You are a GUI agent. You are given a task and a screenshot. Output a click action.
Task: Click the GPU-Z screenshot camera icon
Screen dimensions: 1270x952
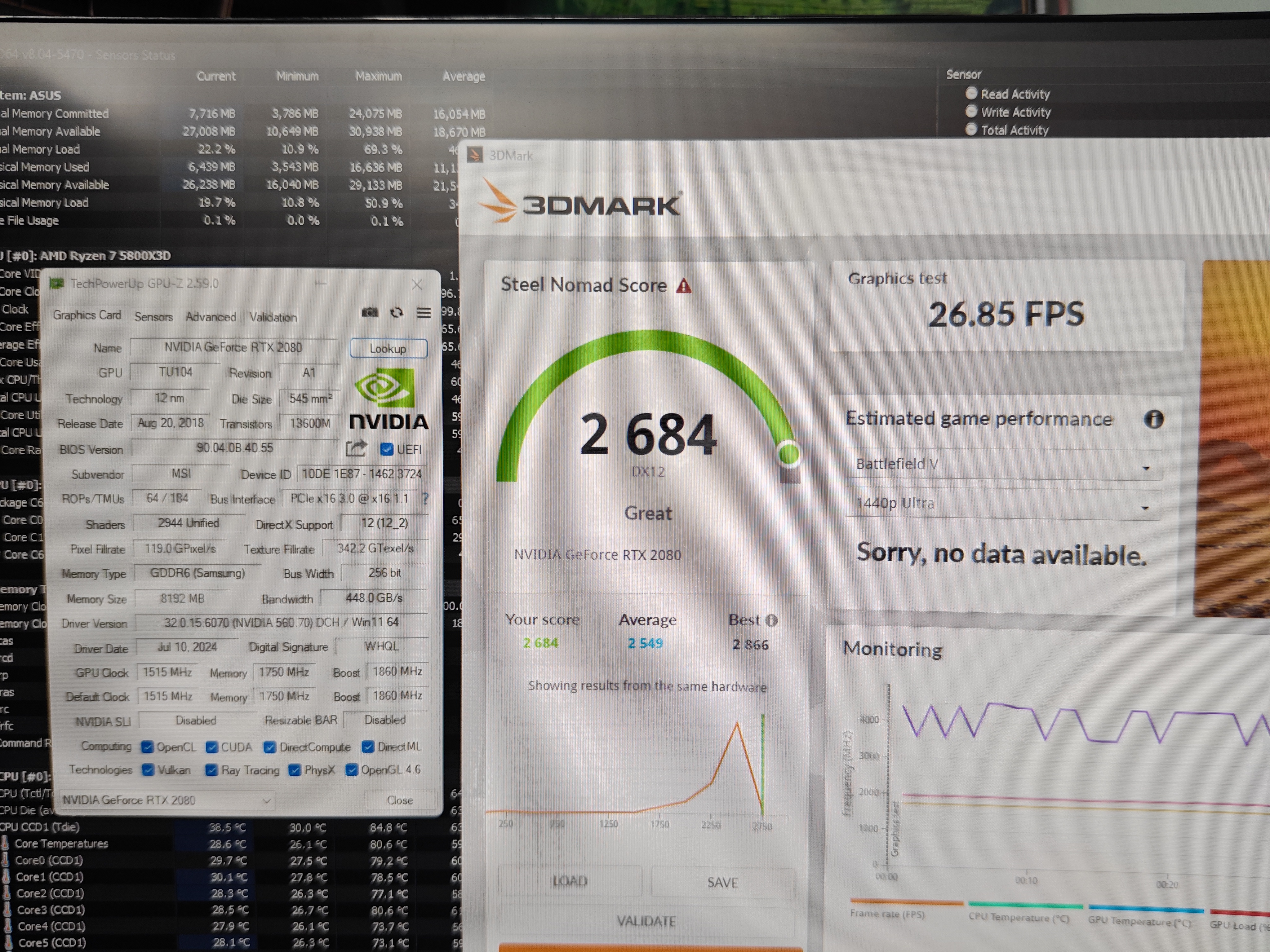pos(370,313)
